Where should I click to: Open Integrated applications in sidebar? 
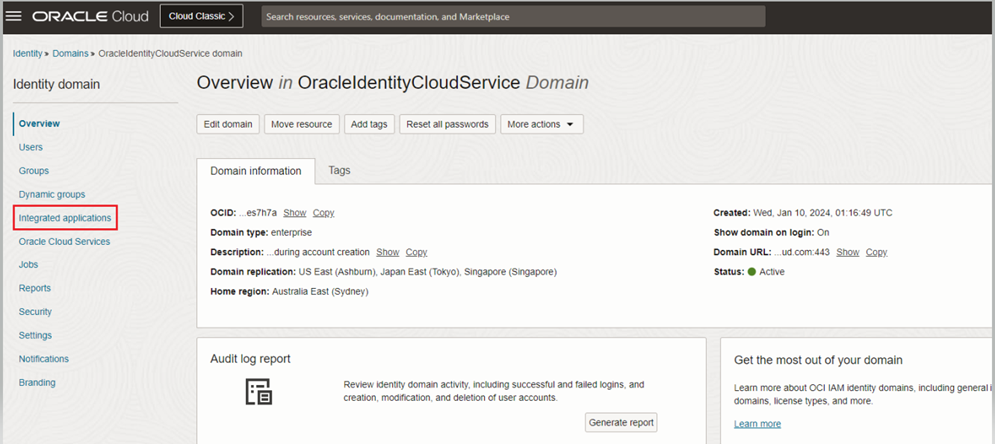[x=65, y=218]
